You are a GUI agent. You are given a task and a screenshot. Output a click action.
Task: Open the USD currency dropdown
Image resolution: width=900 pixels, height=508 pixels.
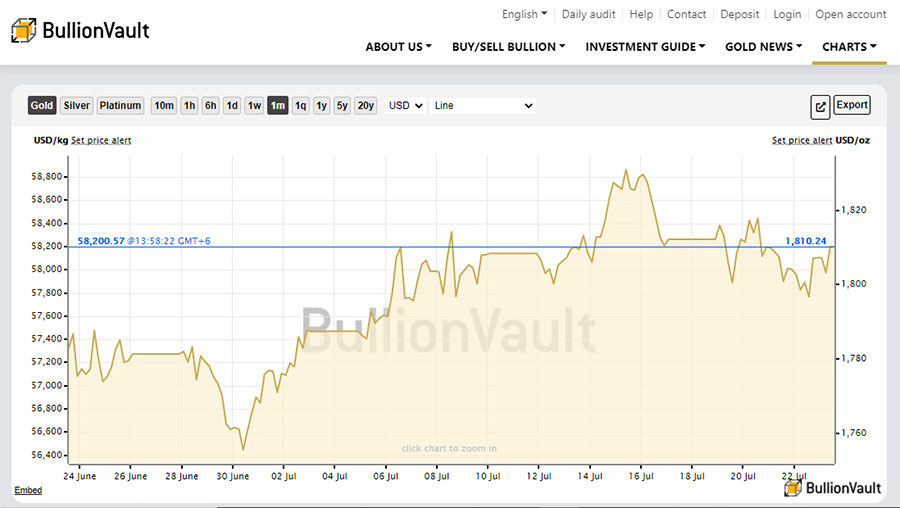[x=405, y=106]
